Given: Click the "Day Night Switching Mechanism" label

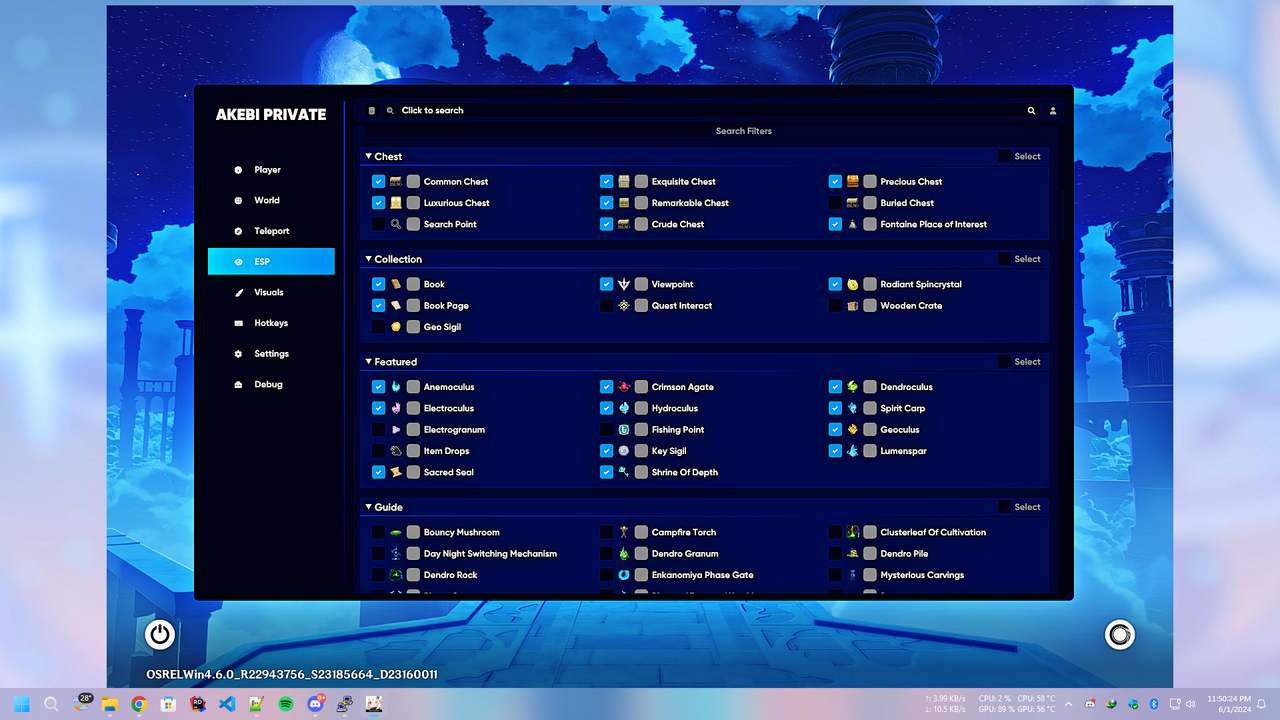Looking at the screenshot, I should pos(490,554).
